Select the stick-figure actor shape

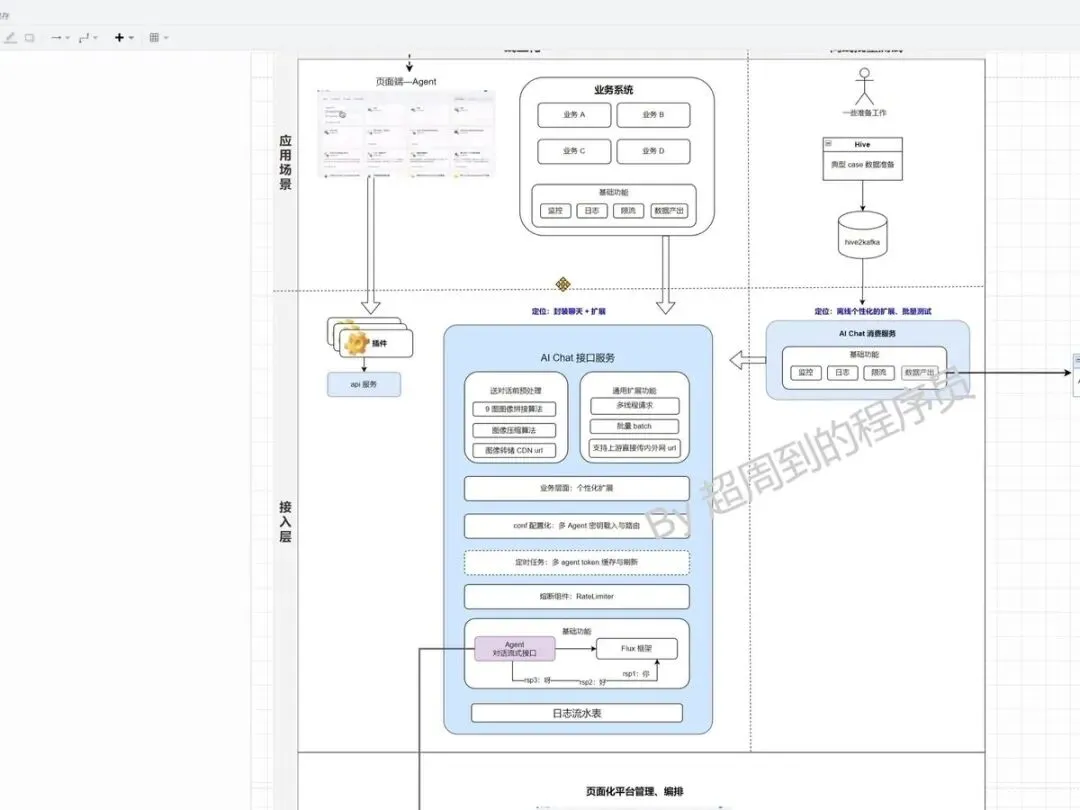pyautogui.click(x=864, y=87)
